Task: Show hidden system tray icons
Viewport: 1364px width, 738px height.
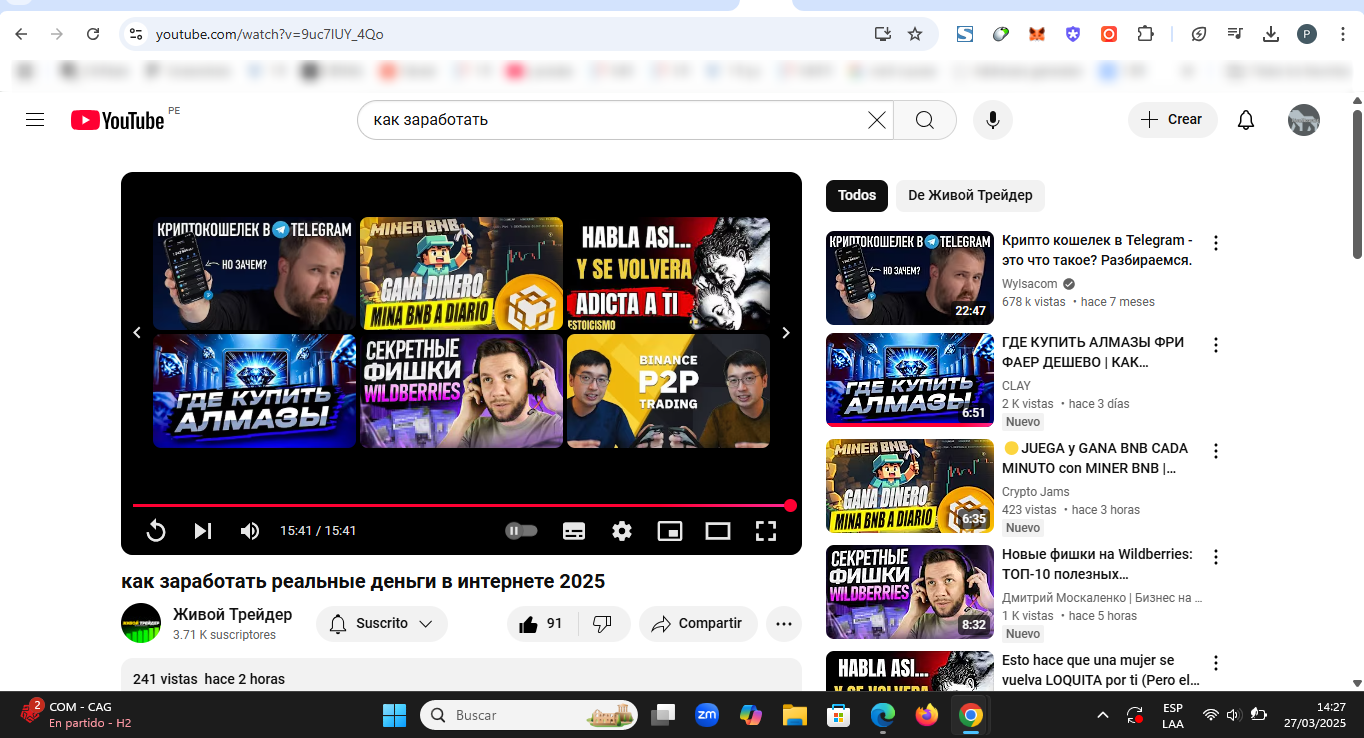Action: (x=1103, y=715)
